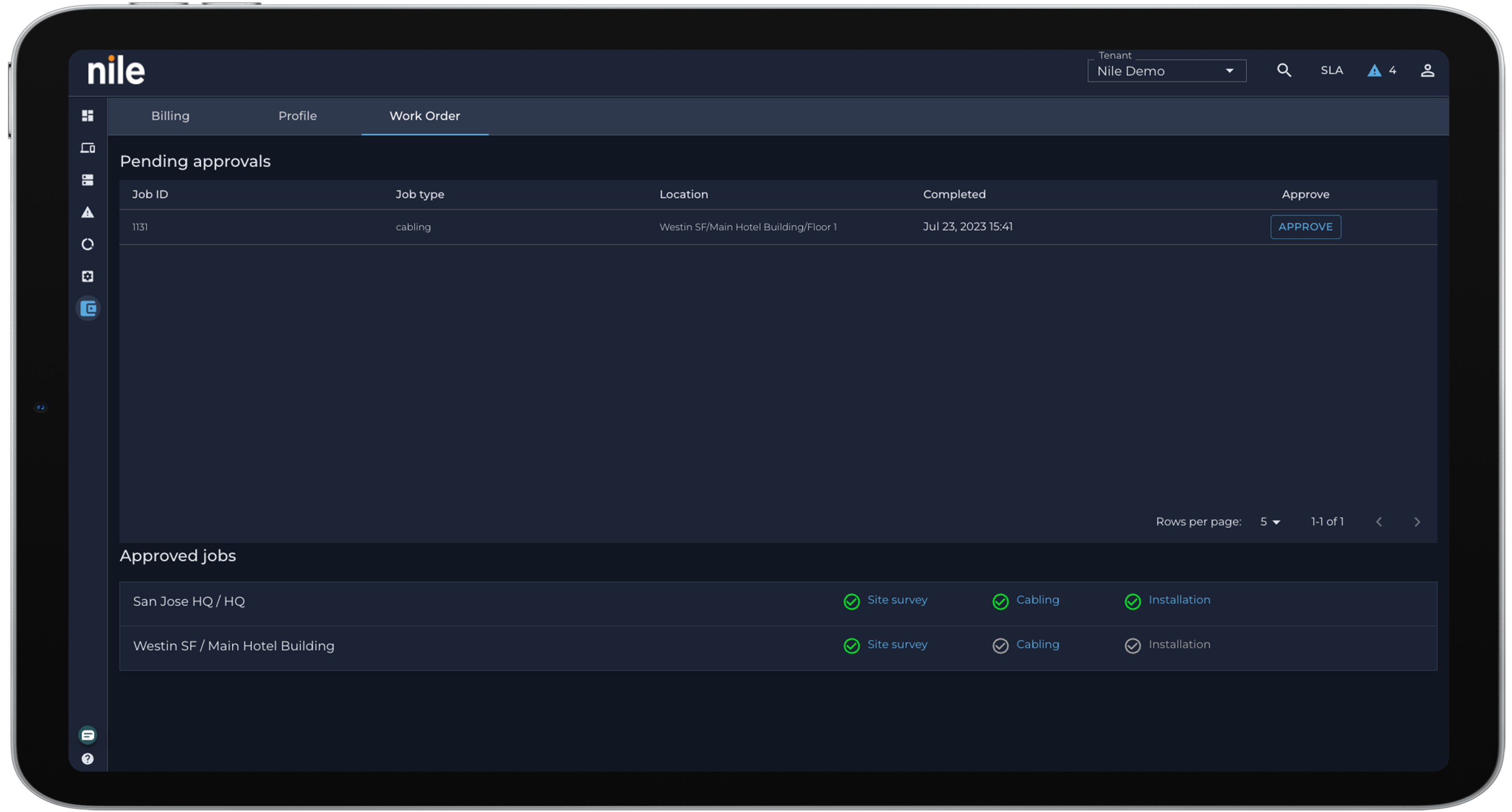
Task: Approve job 1131
Action: pyautogui.click(x=1305, y=227)
